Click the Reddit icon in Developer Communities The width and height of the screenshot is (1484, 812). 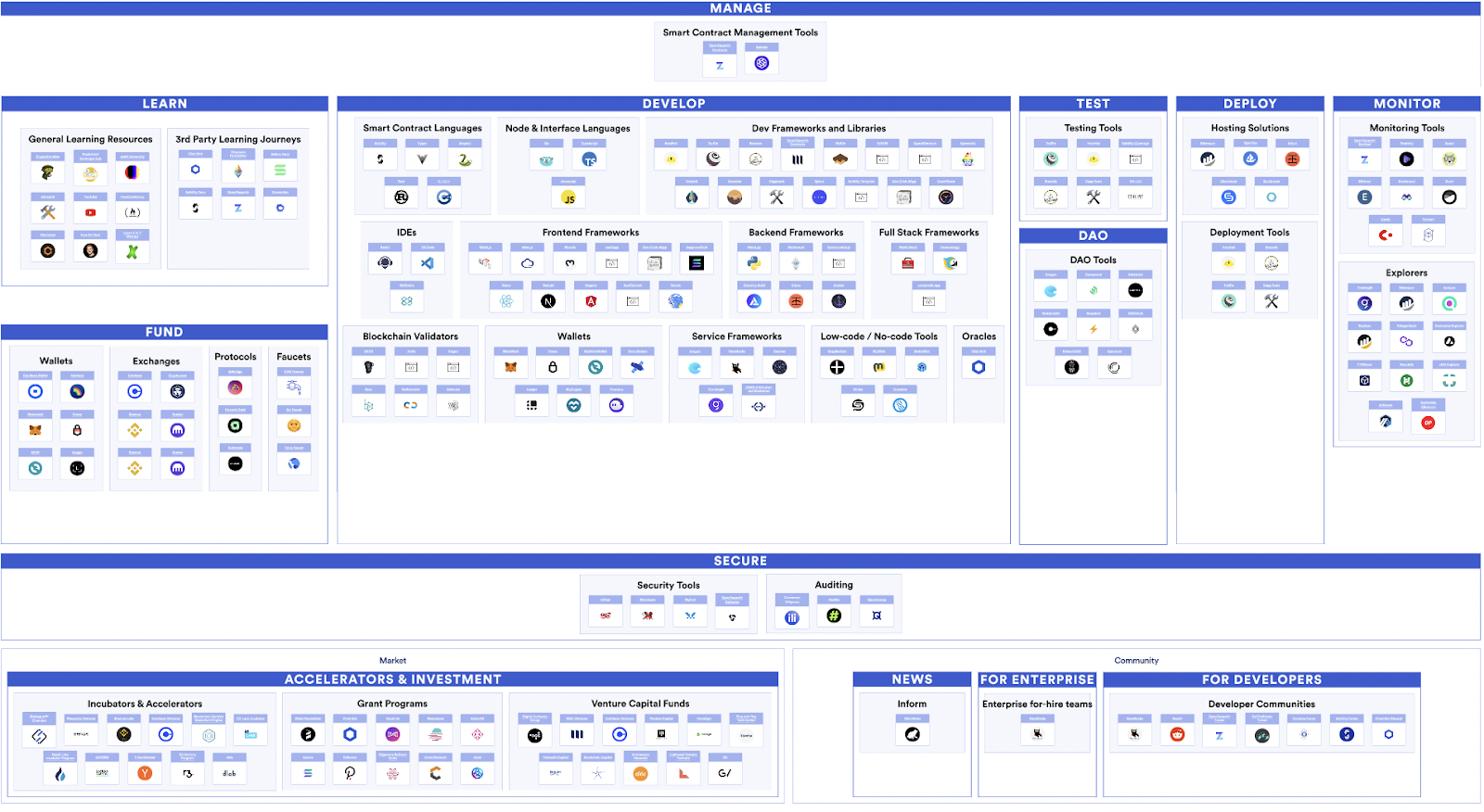1177,735
